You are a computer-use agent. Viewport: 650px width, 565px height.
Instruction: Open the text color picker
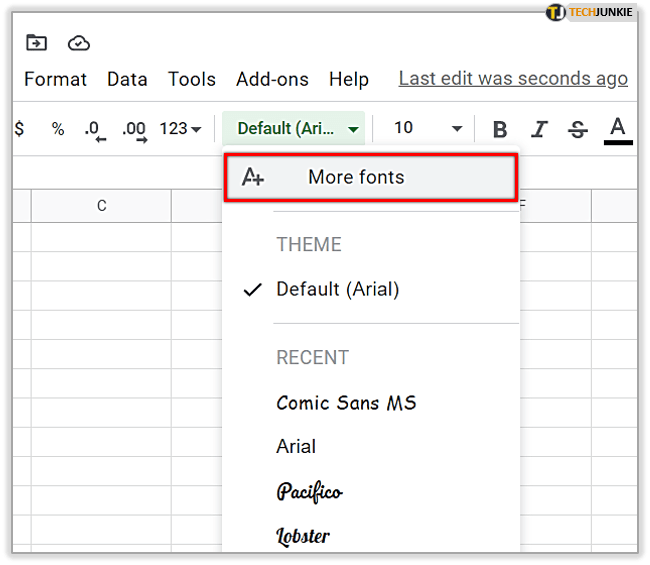pos(618,129)
